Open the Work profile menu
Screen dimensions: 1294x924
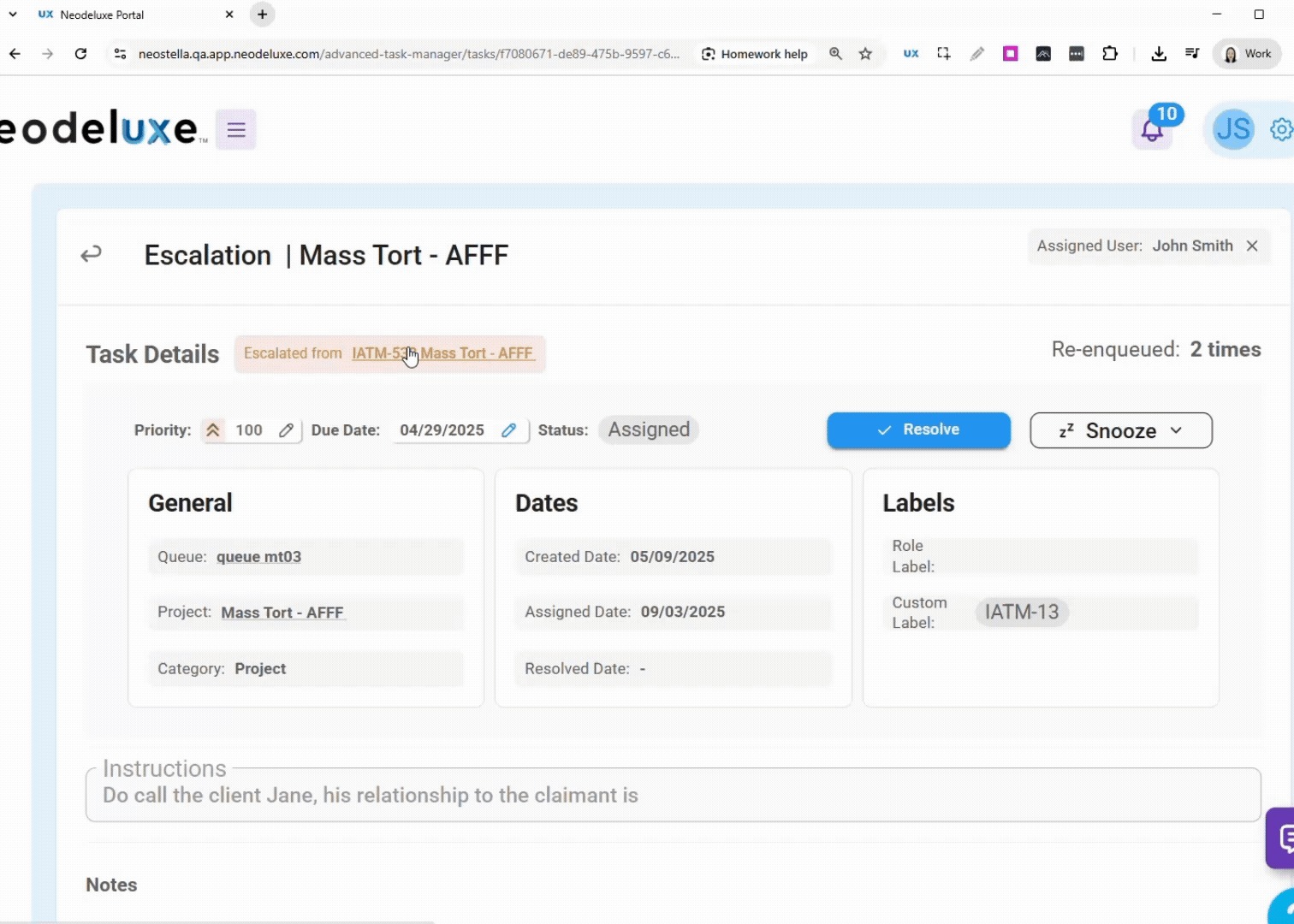point(1247,54)
